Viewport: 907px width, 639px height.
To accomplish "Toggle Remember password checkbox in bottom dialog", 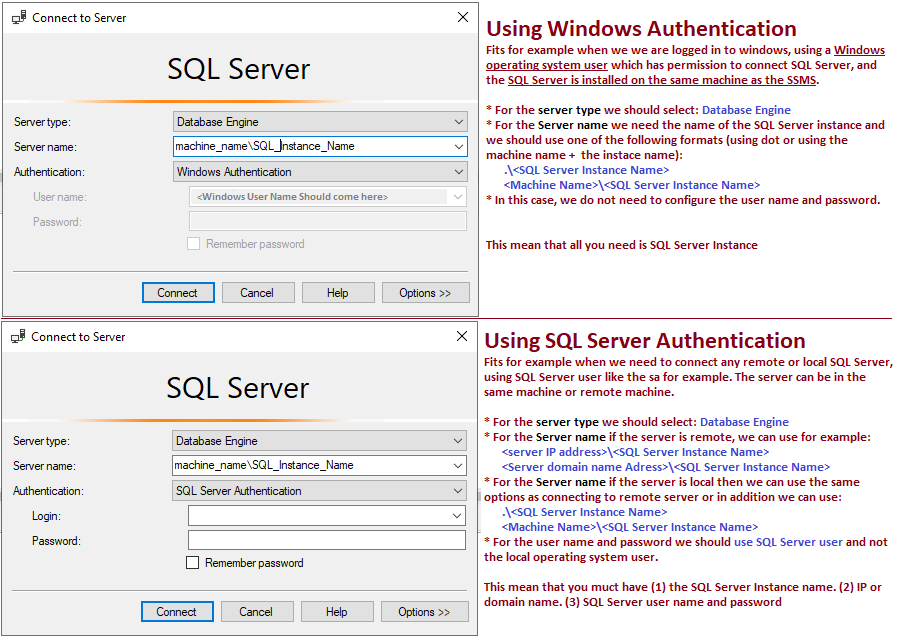I will pos(193,562).
